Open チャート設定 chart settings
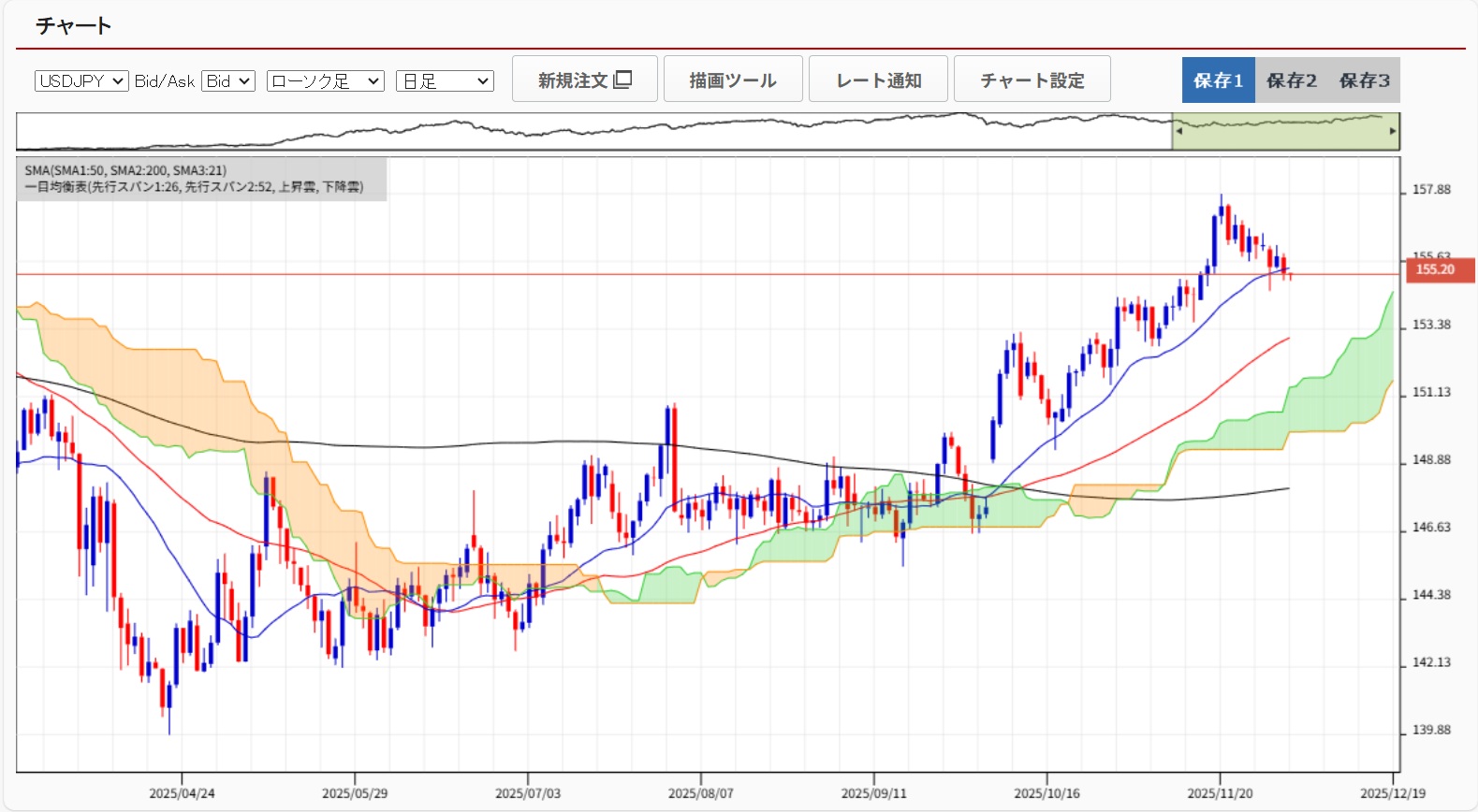1478x812 pixels. pos(1032,80)
